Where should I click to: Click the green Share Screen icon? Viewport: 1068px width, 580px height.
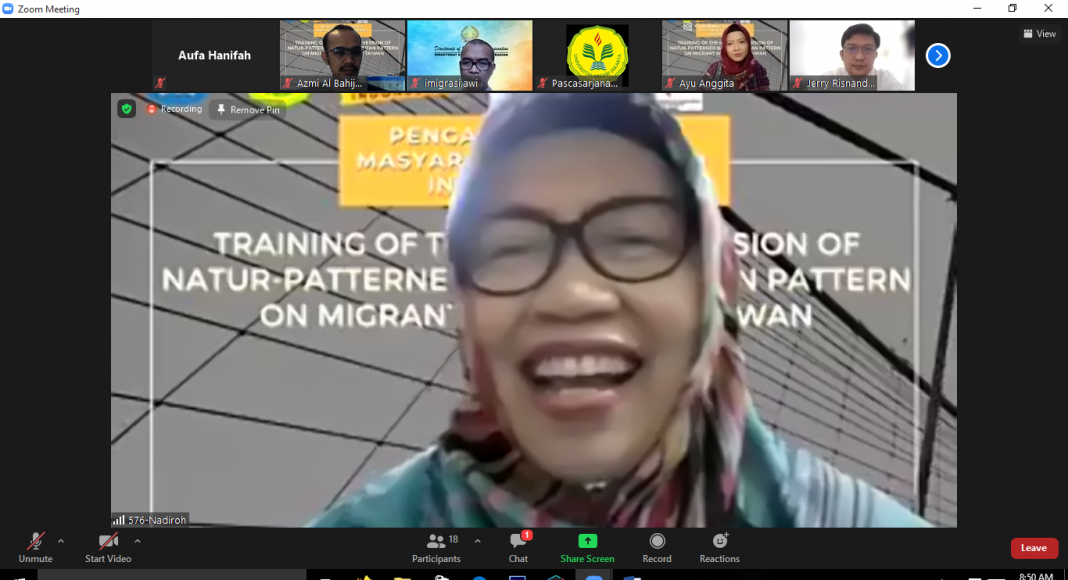pyautogui.click(x=587, y=542)
